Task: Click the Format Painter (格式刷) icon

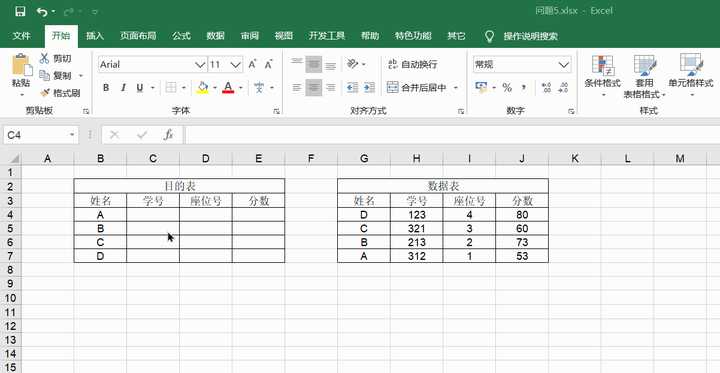Action: [x=45, y=93]
